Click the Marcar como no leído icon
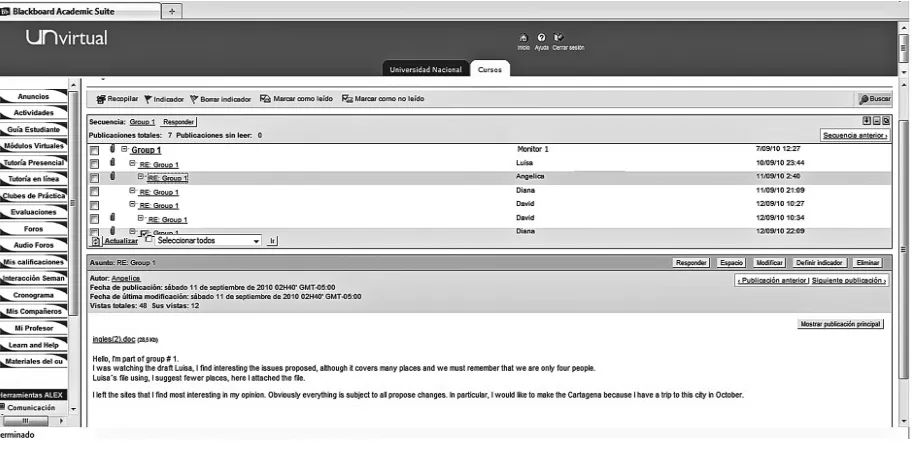Image resolution: width=916 pixels, height=452 pixels. pos(347,99)
